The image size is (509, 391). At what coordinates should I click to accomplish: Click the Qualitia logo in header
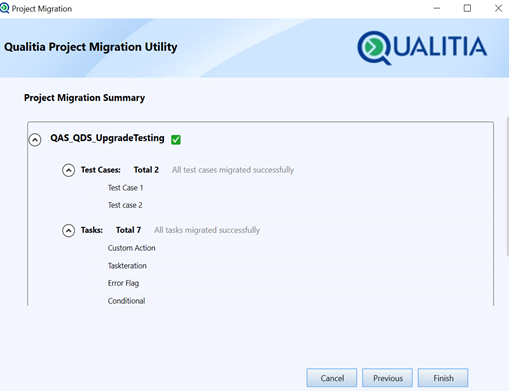coord(422,48)
